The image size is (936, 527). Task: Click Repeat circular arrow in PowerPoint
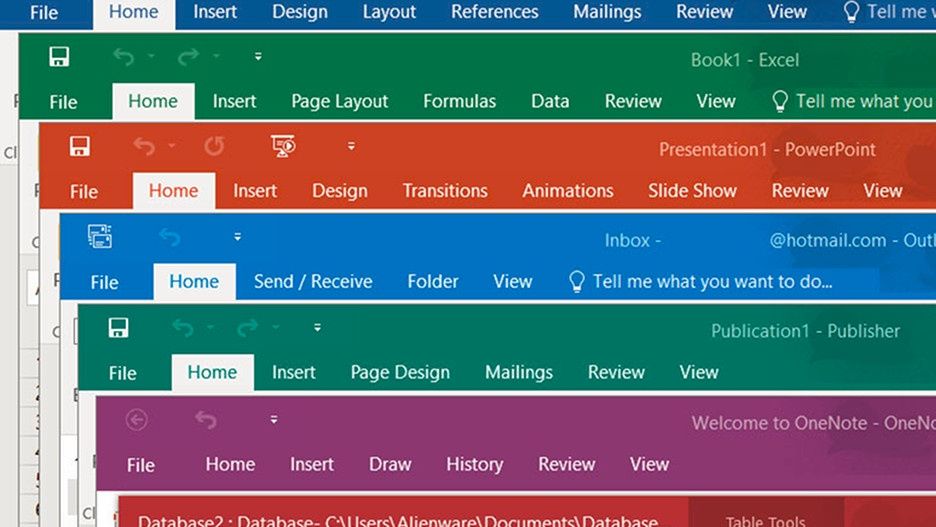point(214,146)
